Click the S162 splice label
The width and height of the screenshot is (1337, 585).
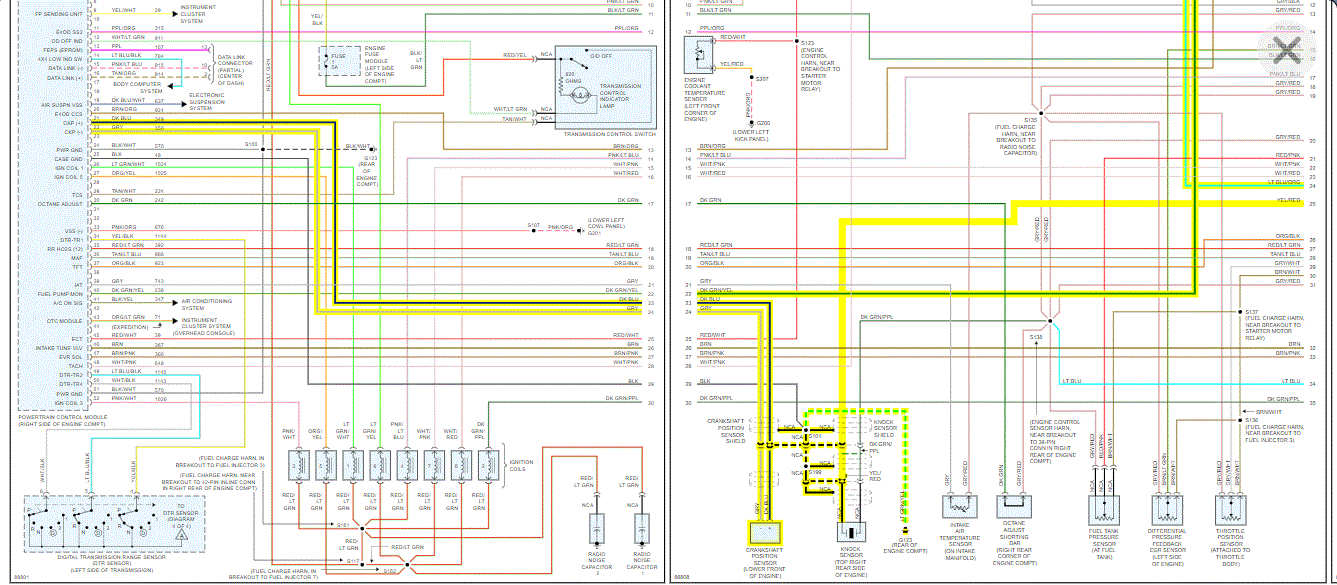388,571
